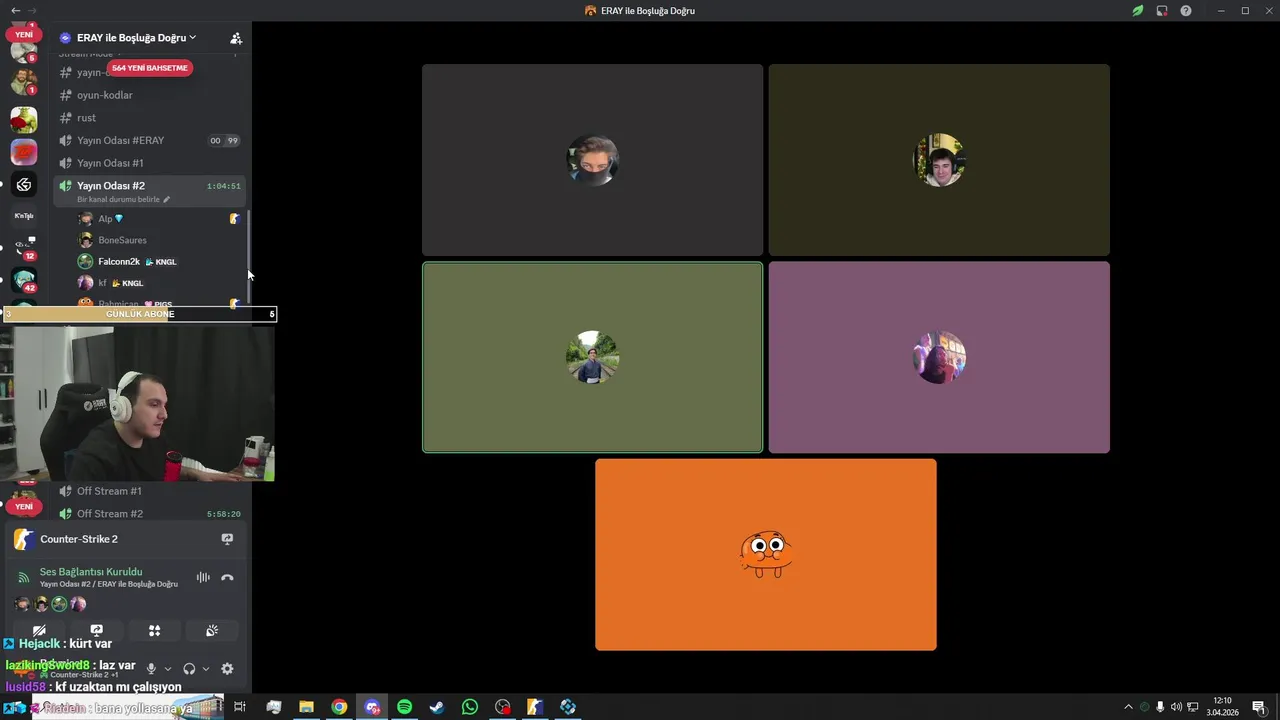Open system tray volume icon
Screen dimensions: 1280x720
(x=1176, y=707)
